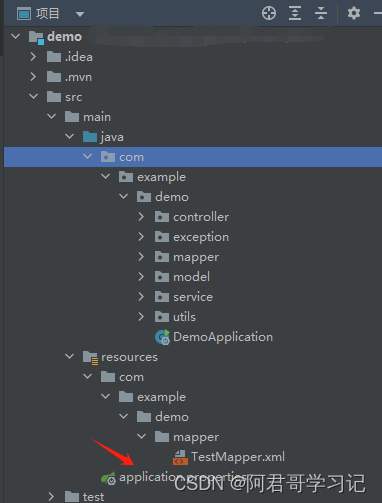The height and width of the screenshot is (503, 382).
Task: Collapse the src folder
Action: pyautogui.click(x=33, y=97)
